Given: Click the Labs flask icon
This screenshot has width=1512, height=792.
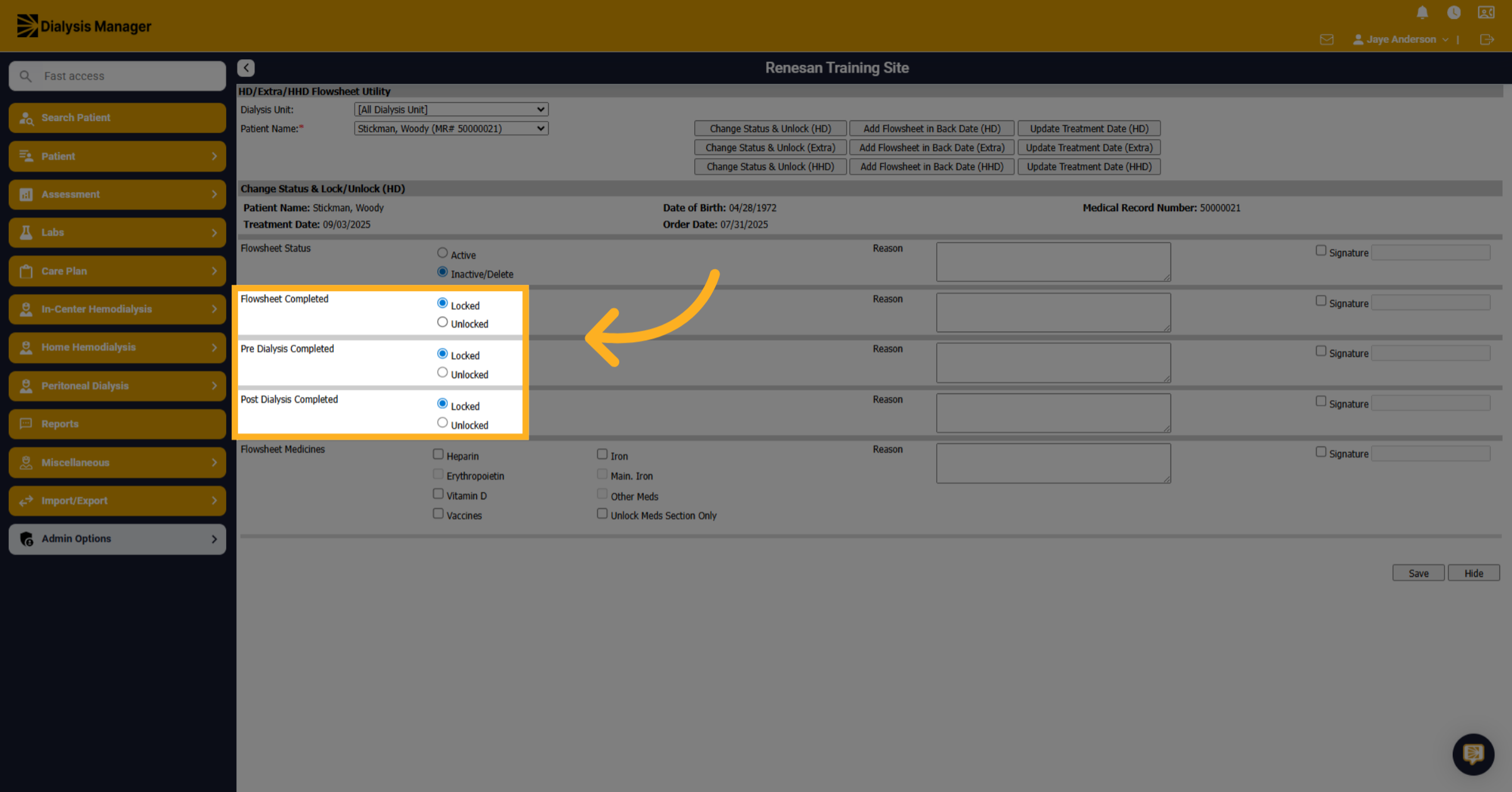Looking at the screenshot, I should click(x=26, y=232).
